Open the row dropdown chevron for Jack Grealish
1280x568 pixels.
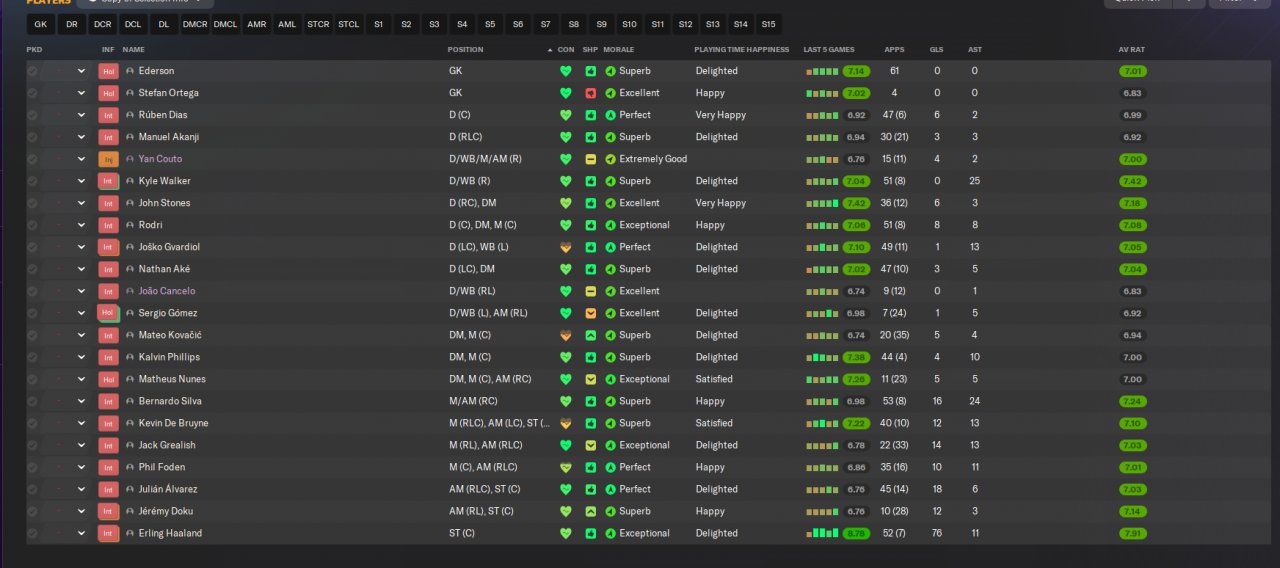[x=81, y=445]
